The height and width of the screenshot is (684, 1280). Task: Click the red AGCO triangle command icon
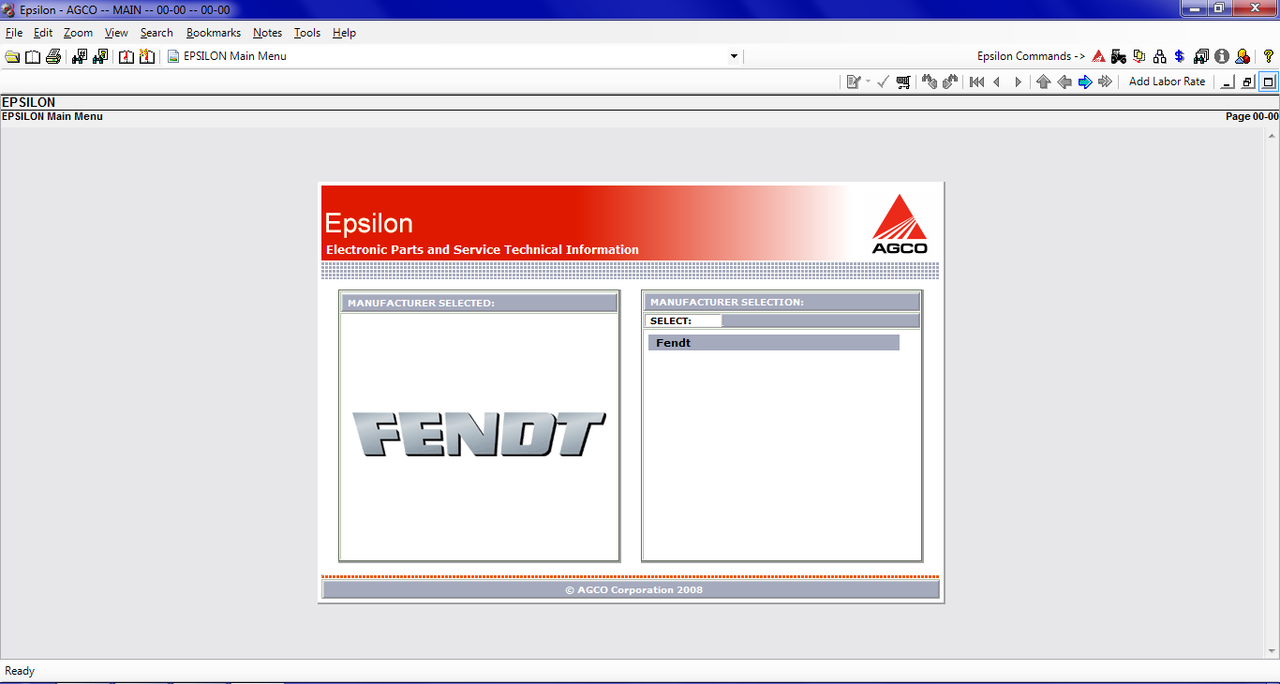point(1099,57)
